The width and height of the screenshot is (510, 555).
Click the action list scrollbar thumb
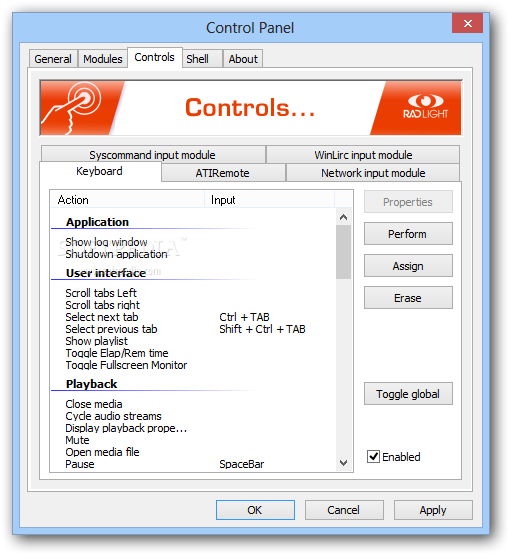[343, 252]
